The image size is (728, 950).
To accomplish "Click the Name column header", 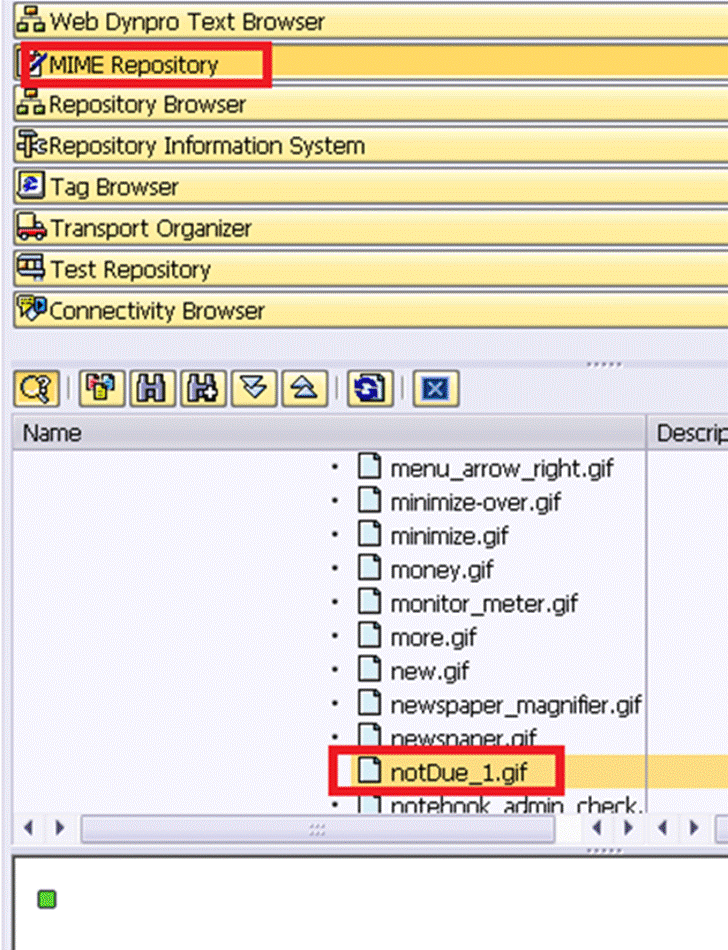I will click(329, 433).
